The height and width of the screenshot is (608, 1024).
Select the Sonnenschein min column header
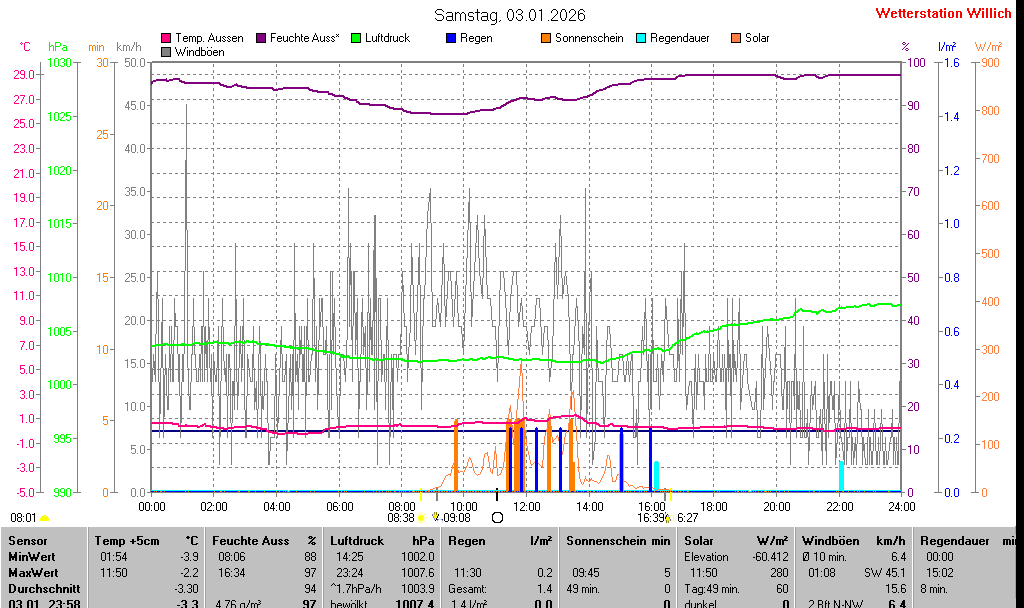point(618,541)
